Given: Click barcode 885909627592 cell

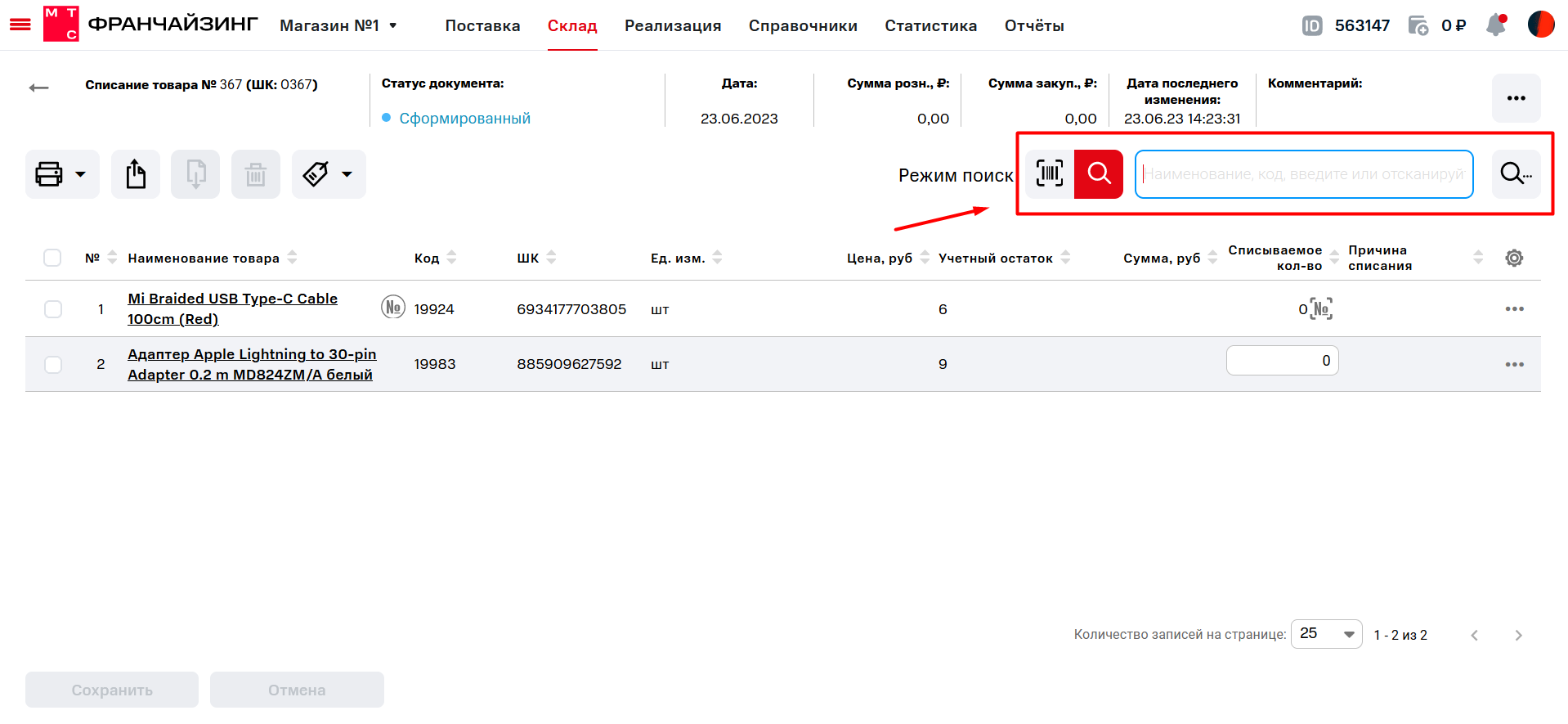Looking at the screenshot, I should coord(569,364).
